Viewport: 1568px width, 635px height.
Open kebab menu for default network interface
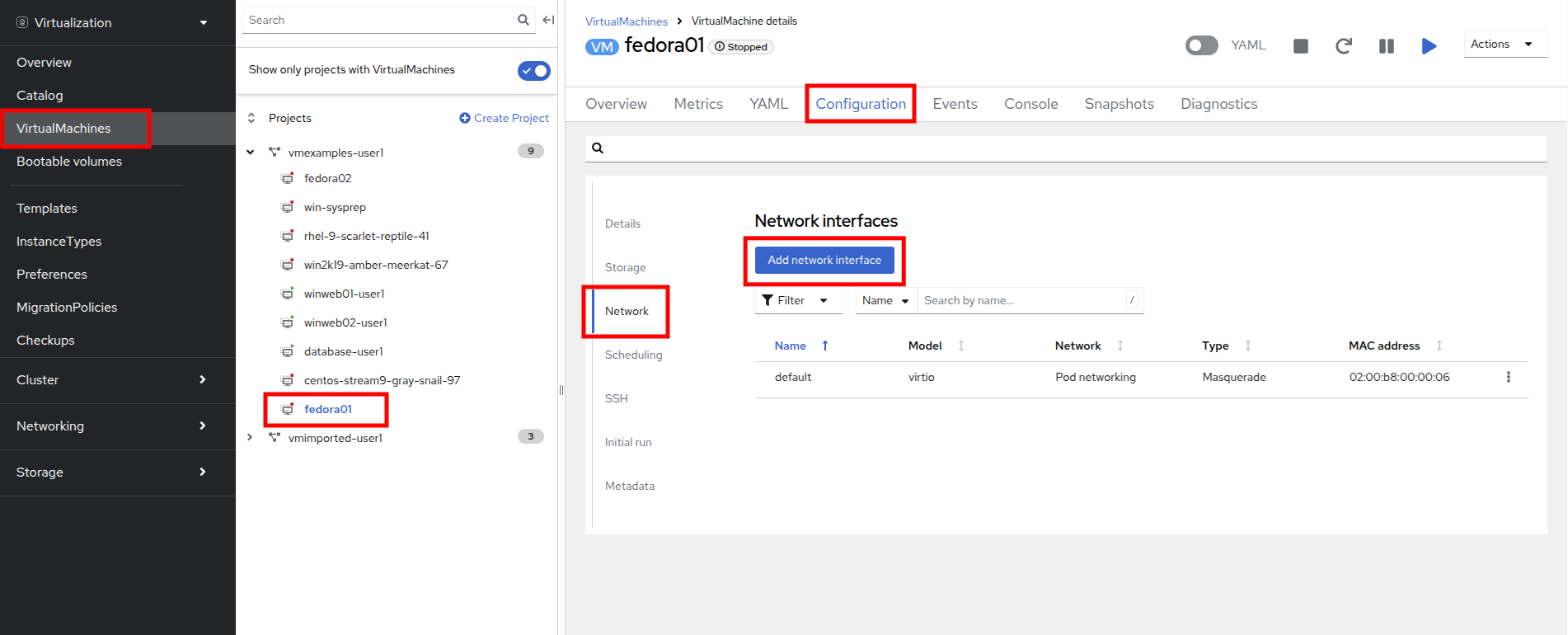point(1509,377)
